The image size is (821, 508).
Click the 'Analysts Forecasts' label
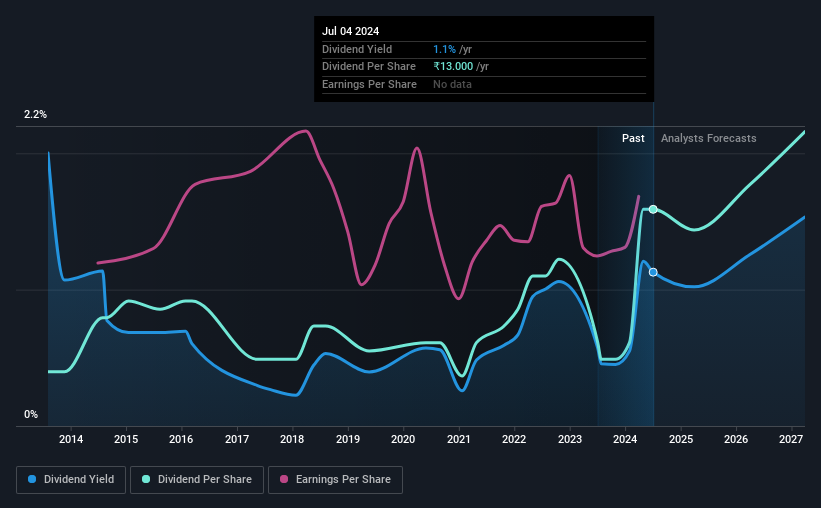point(708,138)
